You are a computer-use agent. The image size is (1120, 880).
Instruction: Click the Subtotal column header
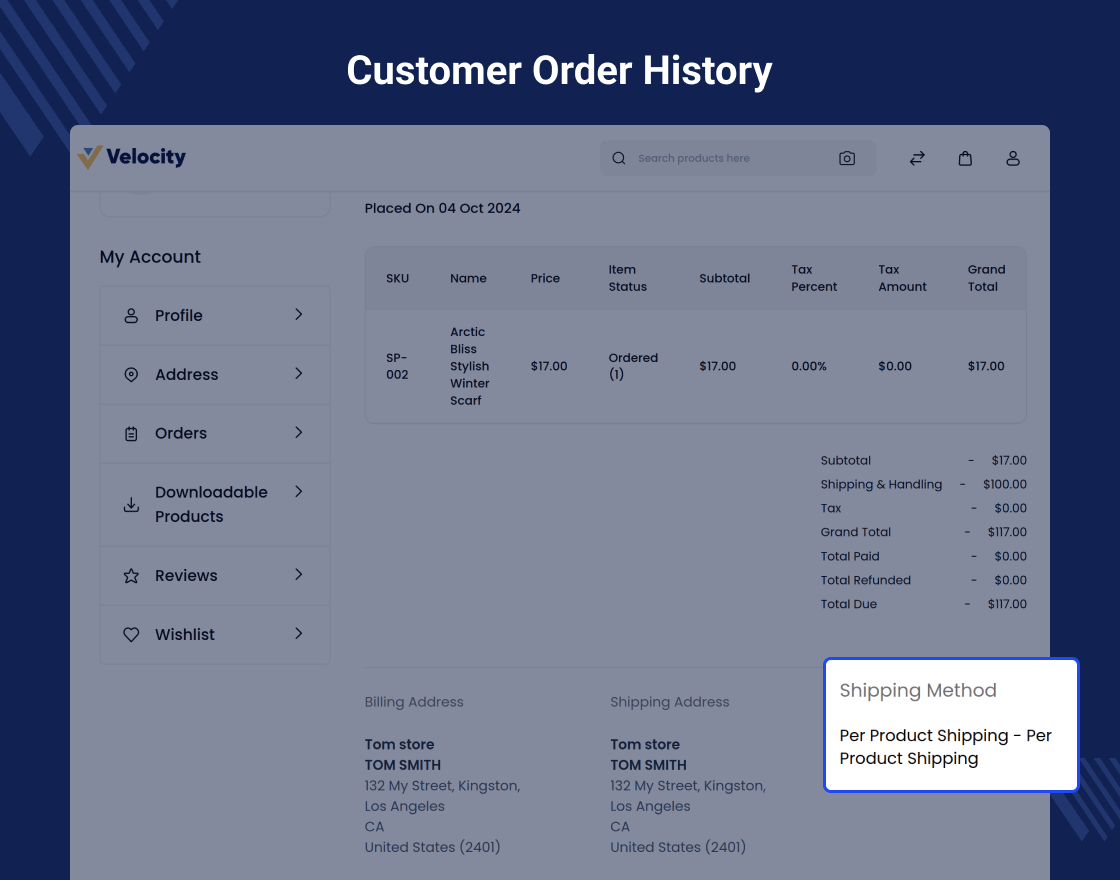(x=724, y=279)
